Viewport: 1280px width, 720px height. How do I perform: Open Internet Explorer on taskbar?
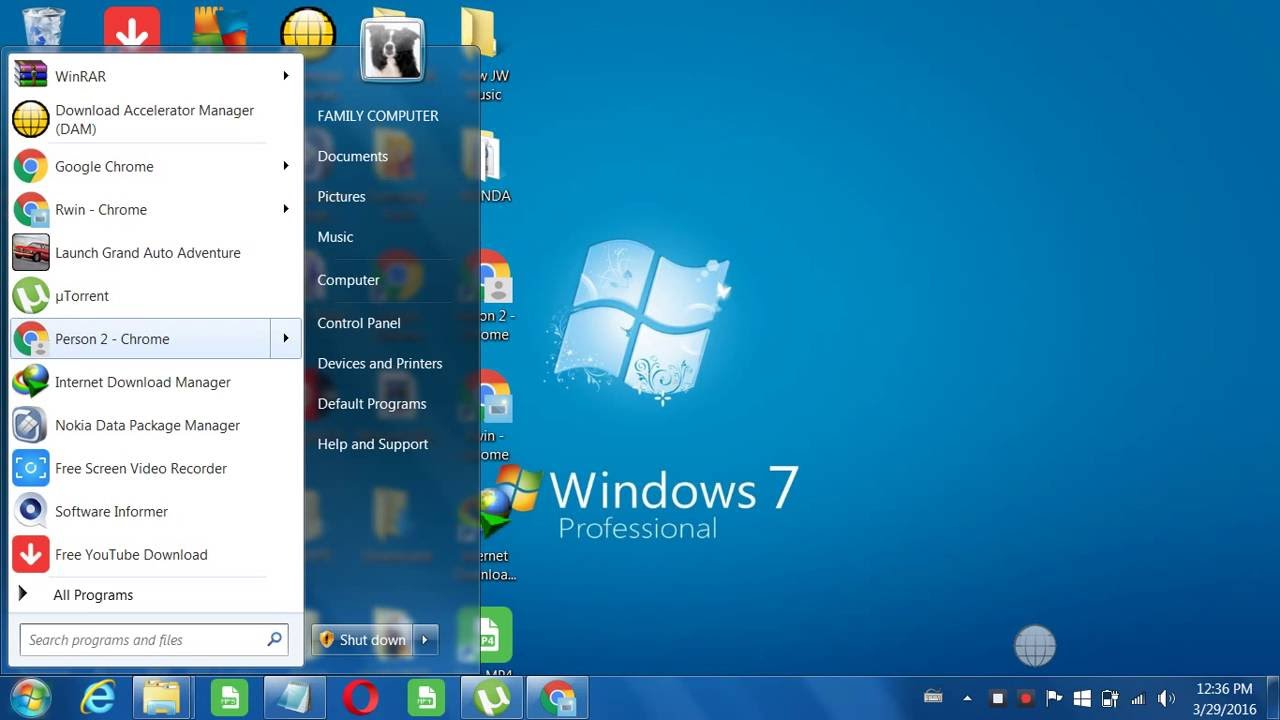click(98, 697)
